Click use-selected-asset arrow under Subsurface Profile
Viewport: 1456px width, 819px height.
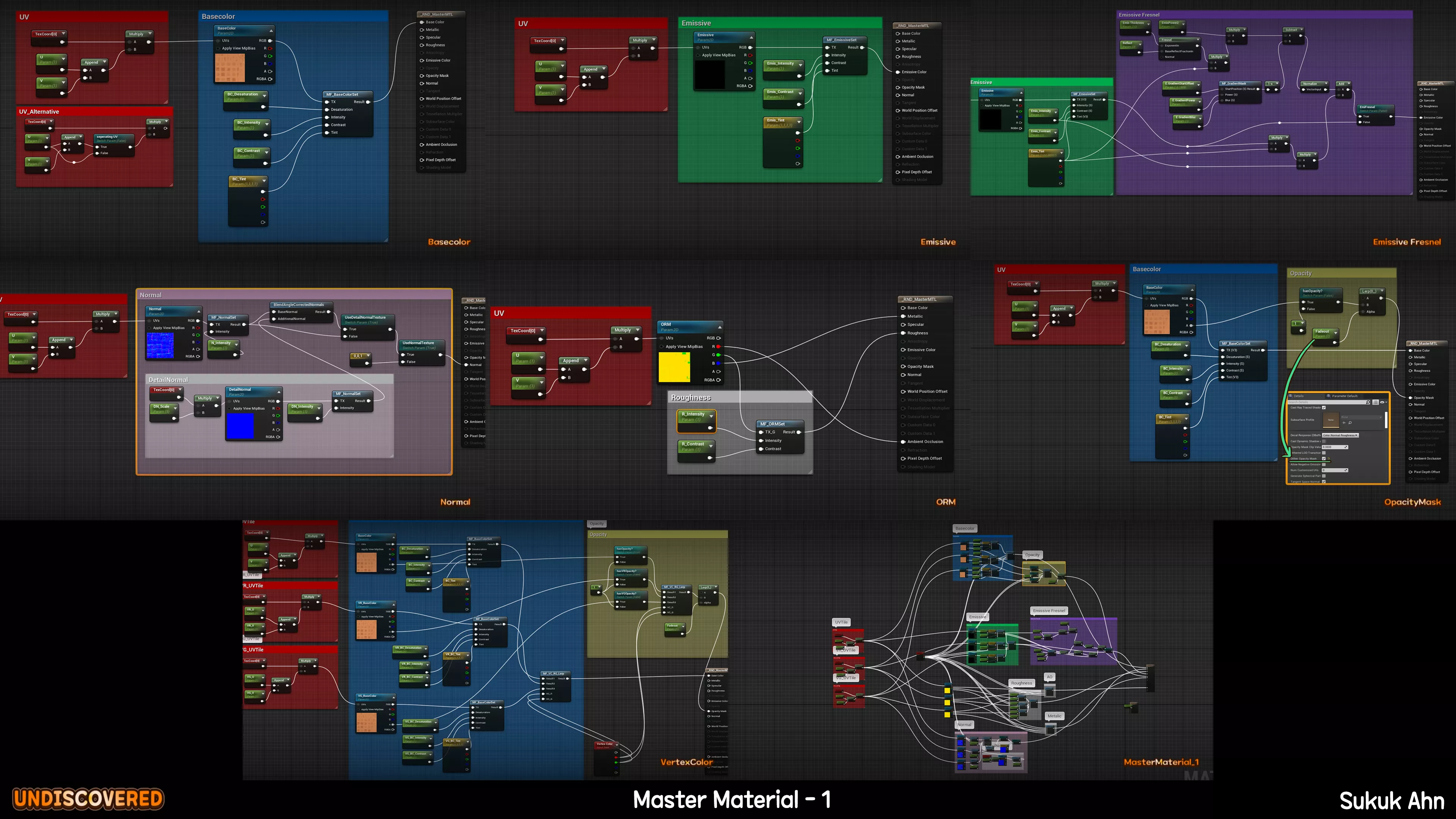1344,423
